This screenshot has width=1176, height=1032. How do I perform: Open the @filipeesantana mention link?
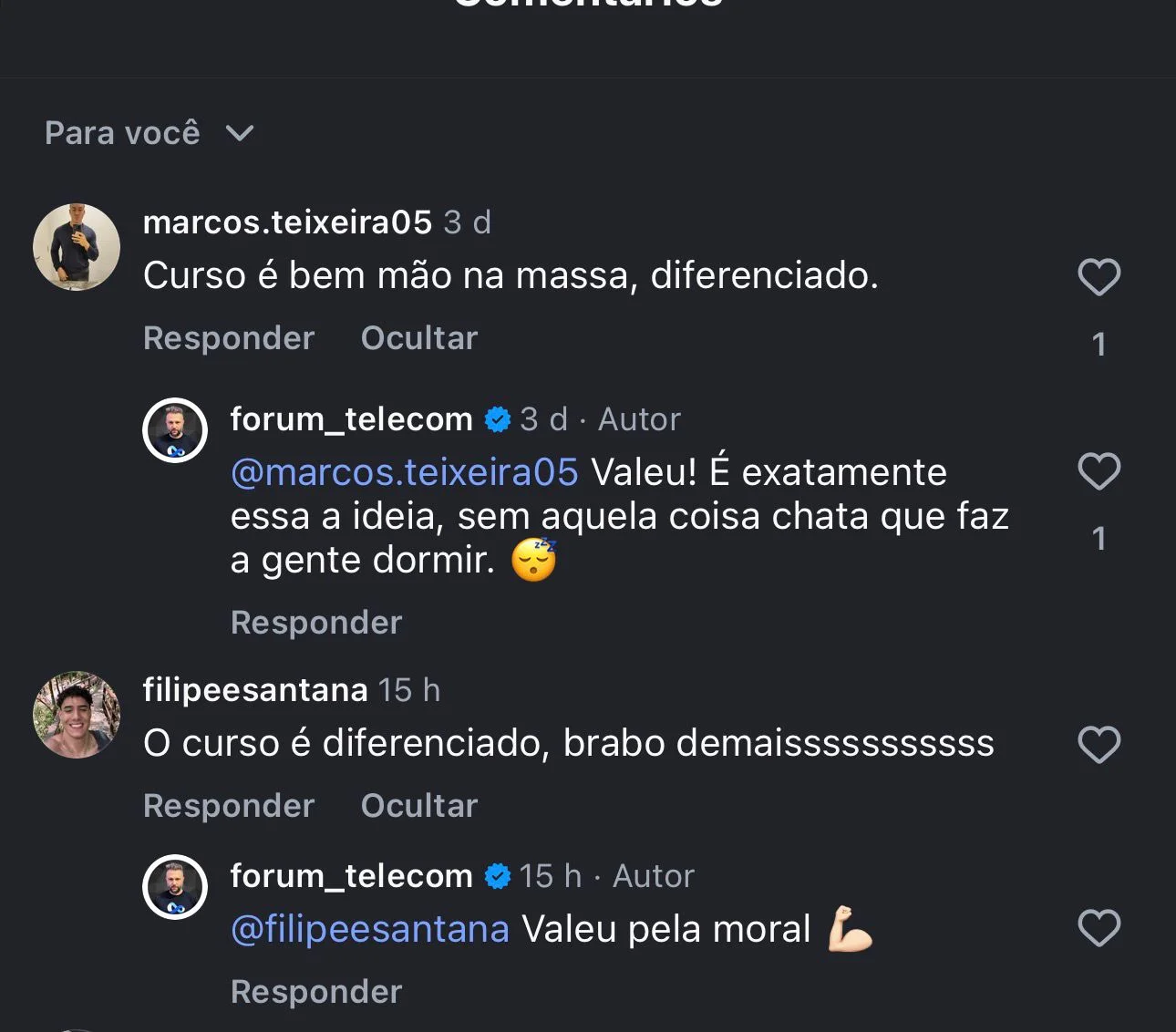(x=369, y=928)
